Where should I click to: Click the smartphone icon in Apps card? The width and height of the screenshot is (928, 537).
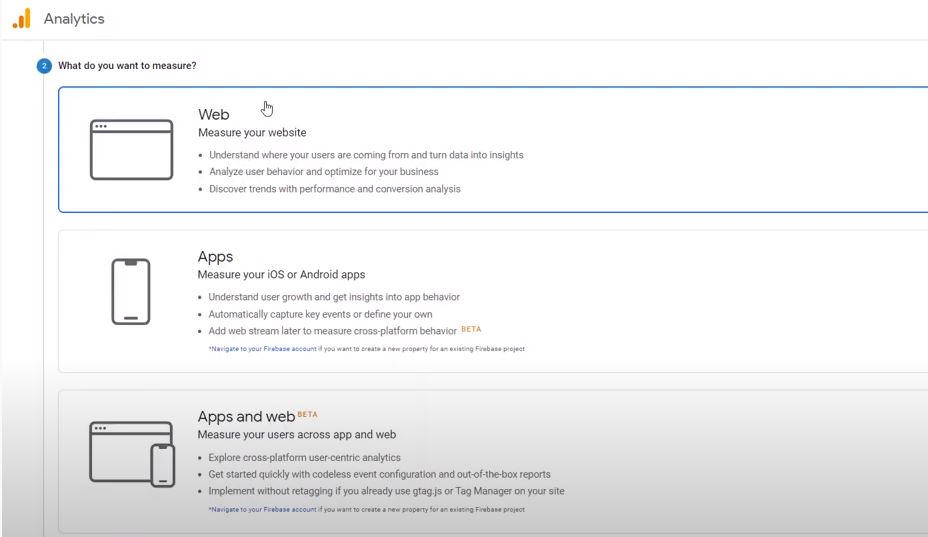(131, 291)
